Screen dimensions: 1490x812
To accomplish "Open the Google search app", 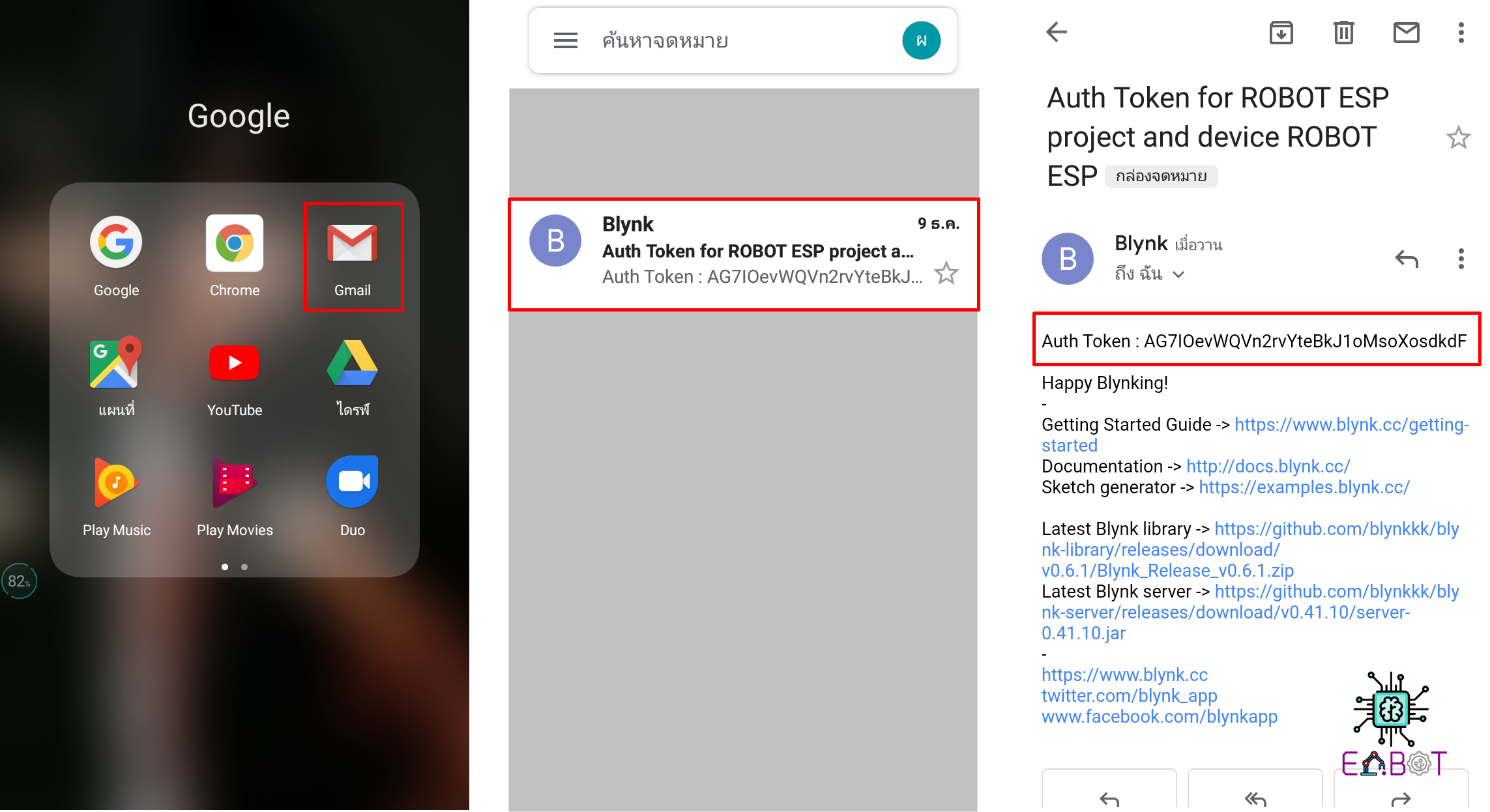I will pyautogui.click(x=116, y=255).
